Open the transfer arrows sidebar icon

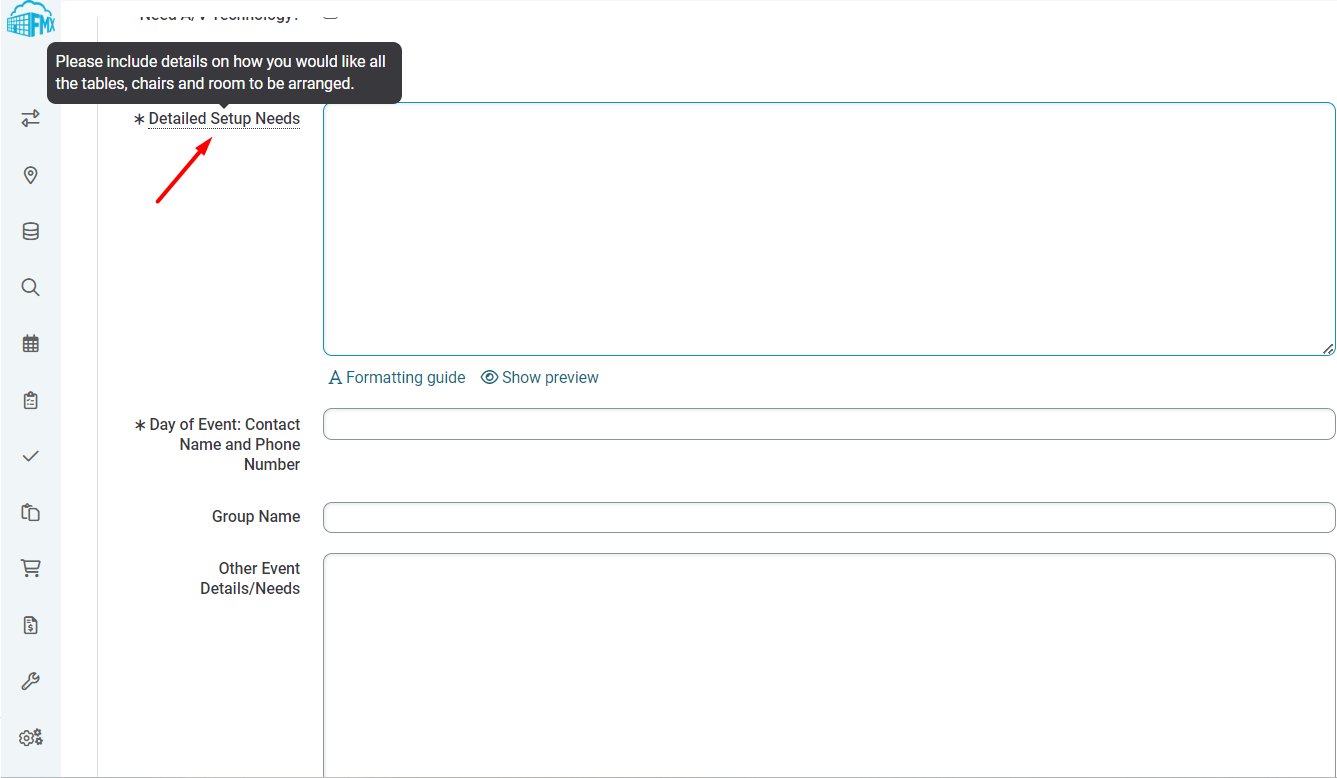click(30, 119)
